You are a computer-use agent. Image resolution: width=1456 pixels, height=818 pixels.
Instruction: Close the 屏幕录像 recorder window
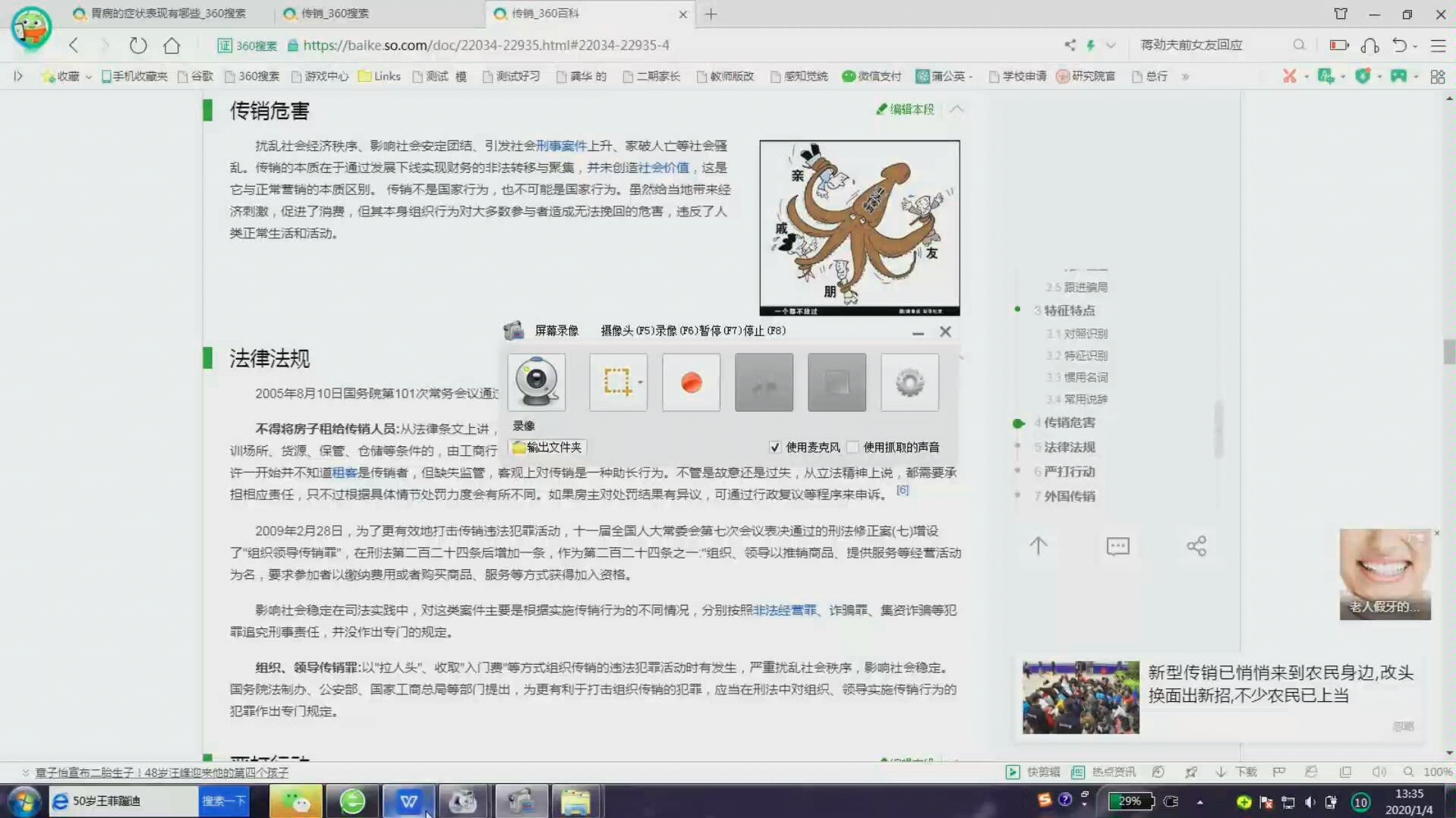tap(945, 332)
